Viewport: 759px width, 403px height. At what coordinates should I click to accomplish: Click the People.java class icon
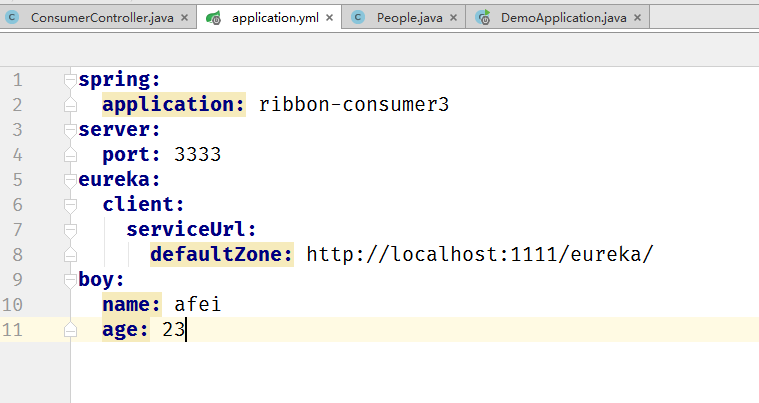coord(358,18)
